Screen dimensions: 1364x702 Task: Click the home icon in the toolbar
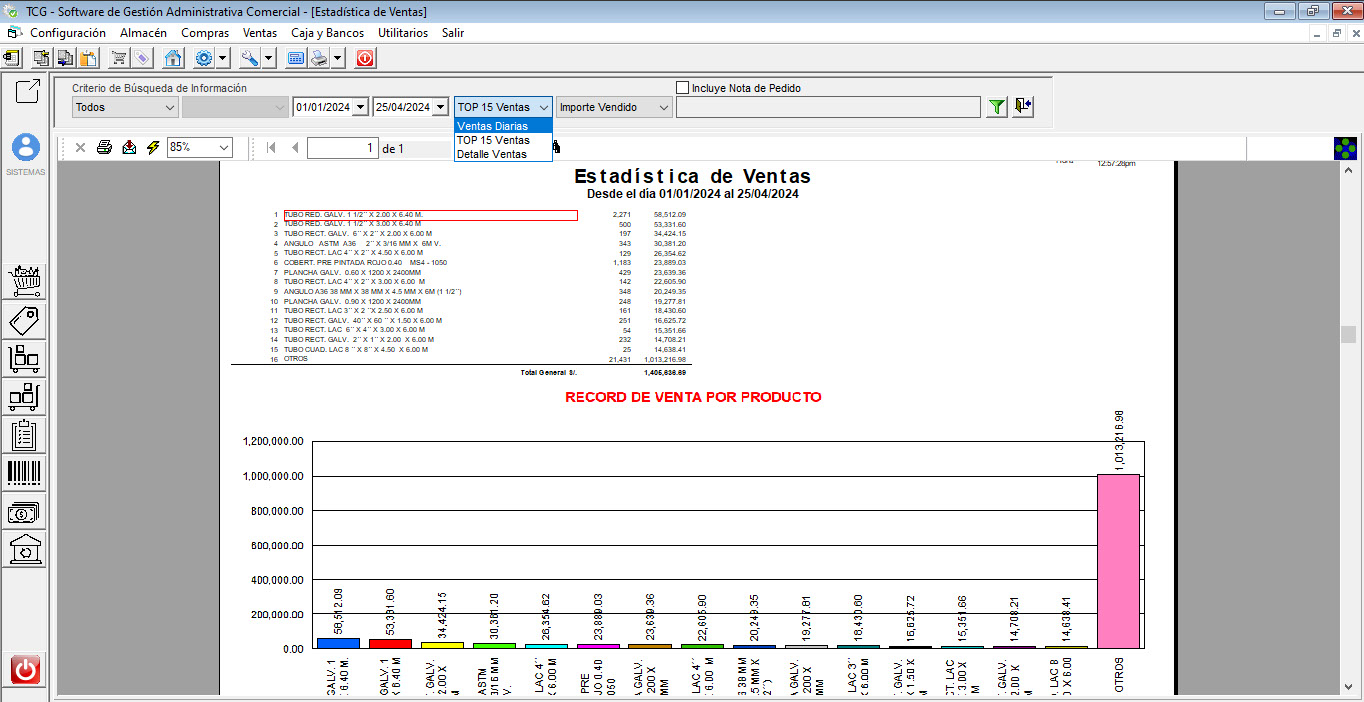[173, 58]
